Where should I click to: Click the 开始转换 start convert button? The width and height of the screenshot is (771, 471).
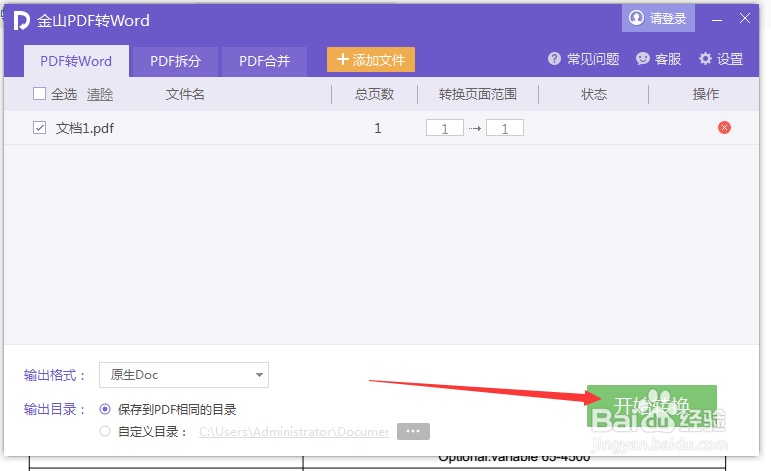point(652,406)
